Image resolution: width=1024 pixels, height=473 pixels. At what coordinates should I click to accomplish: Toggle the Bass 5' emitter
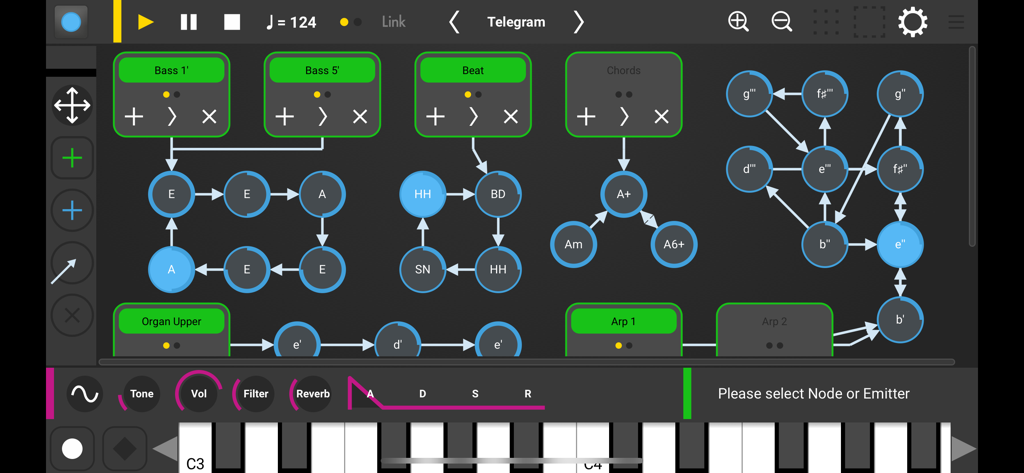click(x=323, y=71)
